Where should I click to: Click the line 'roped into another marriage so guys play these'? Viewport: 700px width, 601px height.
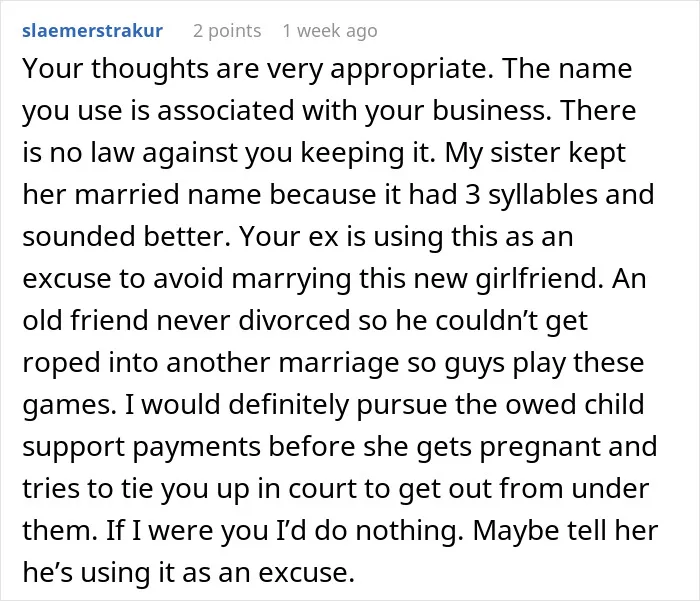tap(333, 363)
